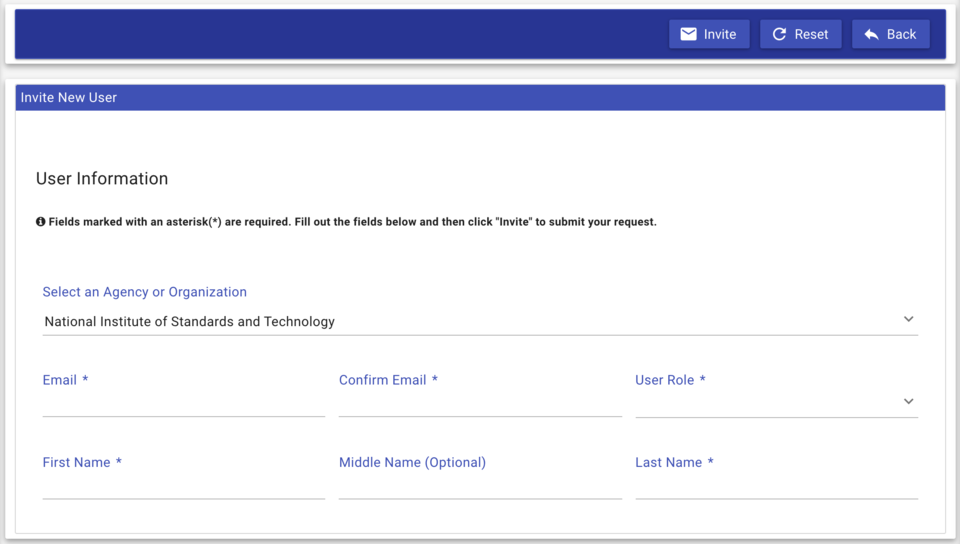The width and height of the screenshot is (960, 544).
Task: Click the envelope icon on the Invite button
Action: pyautogui.click(x=688, y=34)
